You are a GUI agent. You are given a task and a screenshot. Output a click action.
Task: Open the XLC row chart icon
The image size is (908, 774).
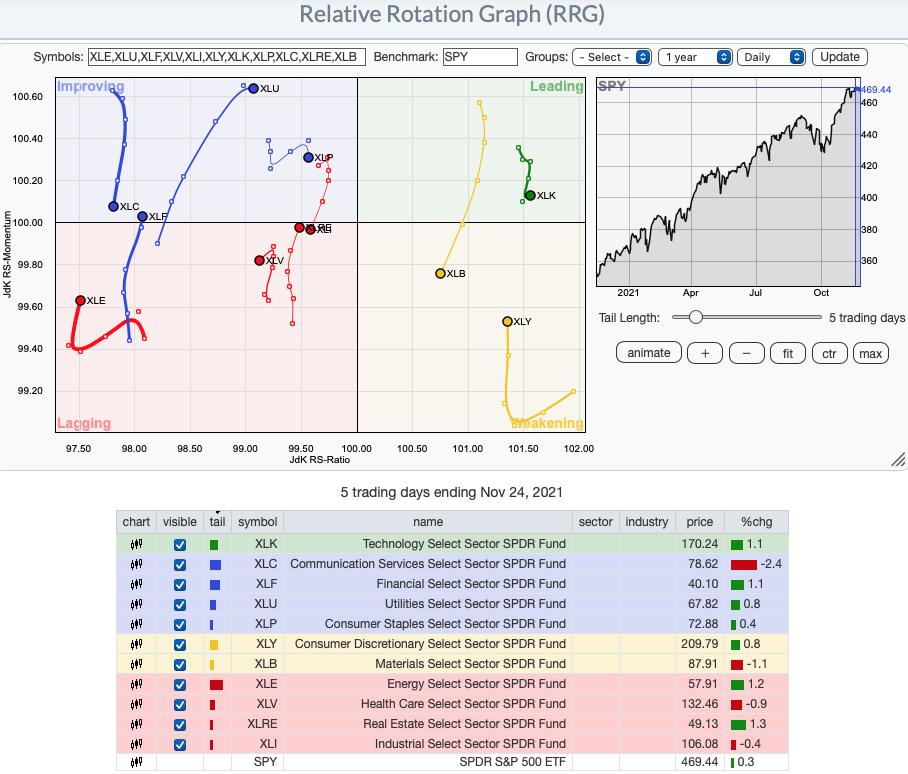coord(136,564)
